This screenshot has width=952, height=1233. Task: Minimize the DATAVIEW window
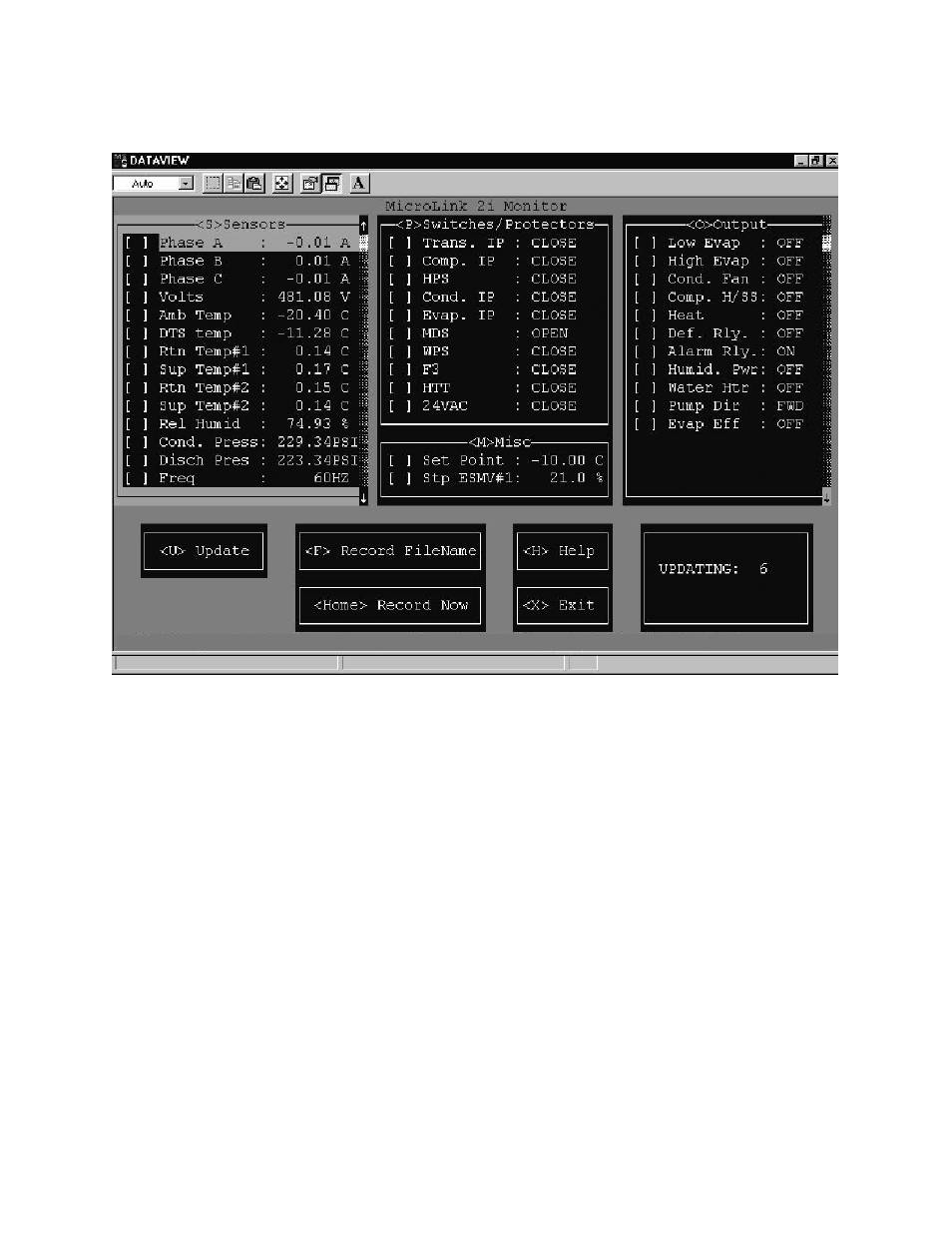click(801, 160)
